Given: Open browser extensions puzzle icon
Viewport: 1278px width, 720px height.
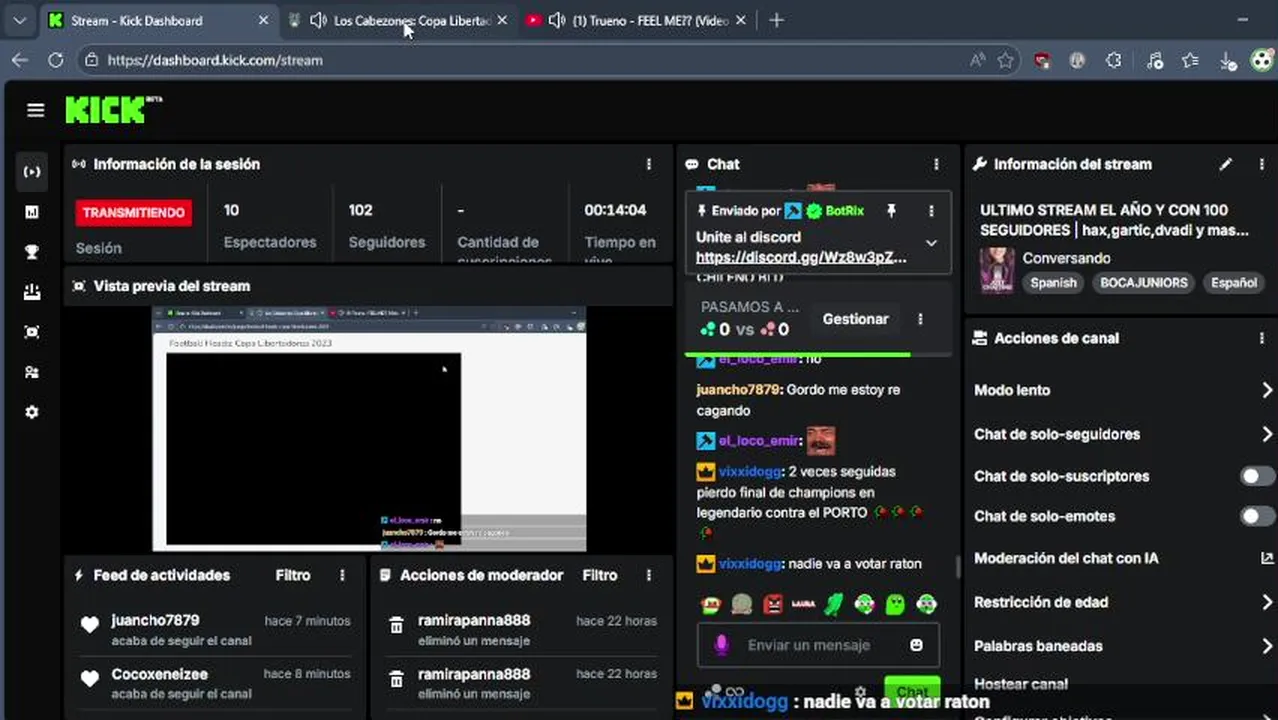Looking at the screenshot, I should pyautogui.click(x=1114, y=60).
